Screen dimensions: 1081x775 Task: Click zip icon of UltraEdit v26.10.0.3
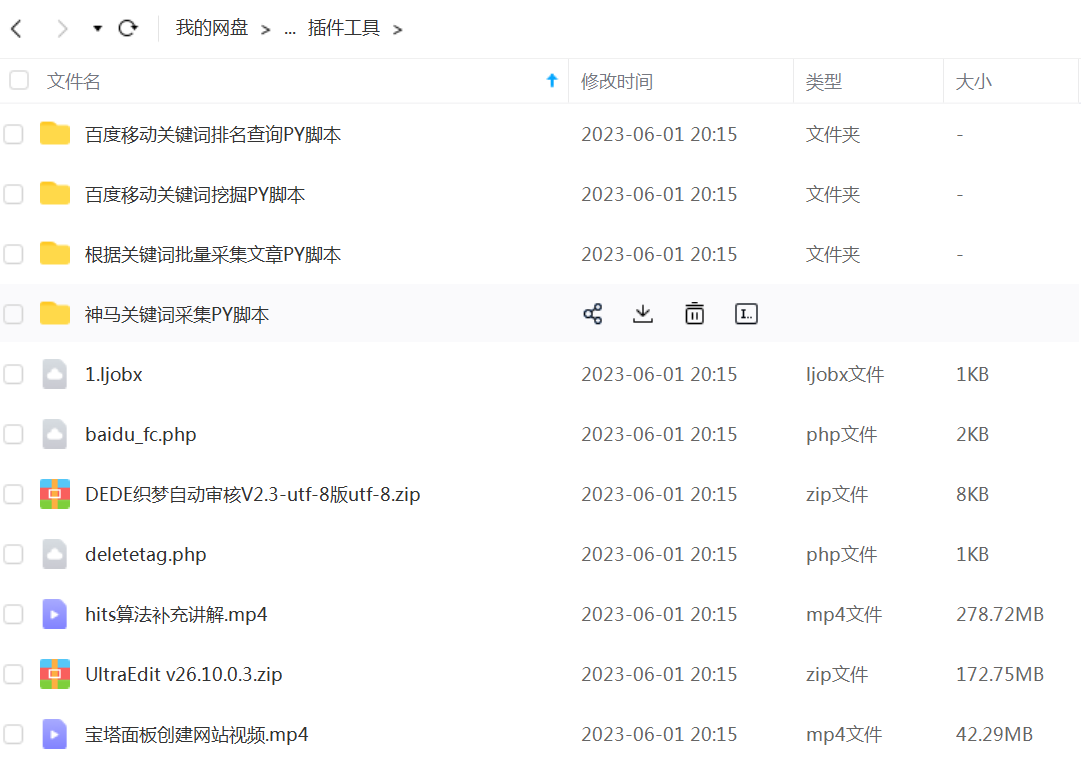pyautogui.click(x=55, y=674)
